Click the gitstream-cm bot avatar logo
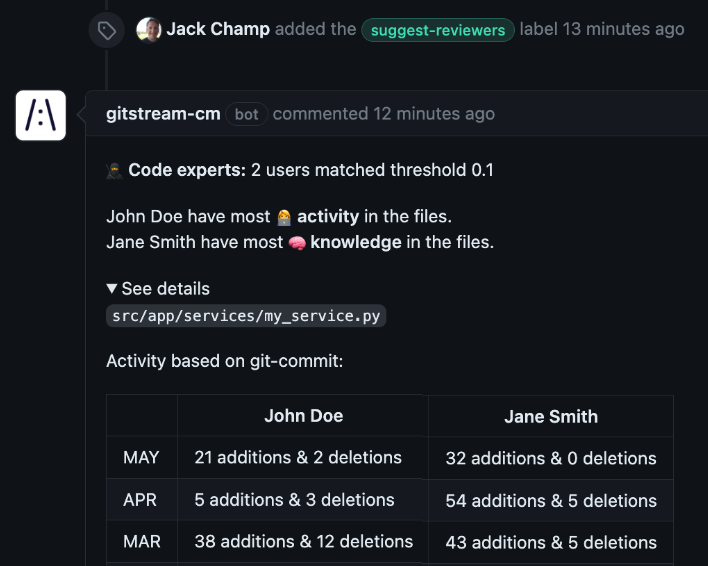 pos(41,115)
